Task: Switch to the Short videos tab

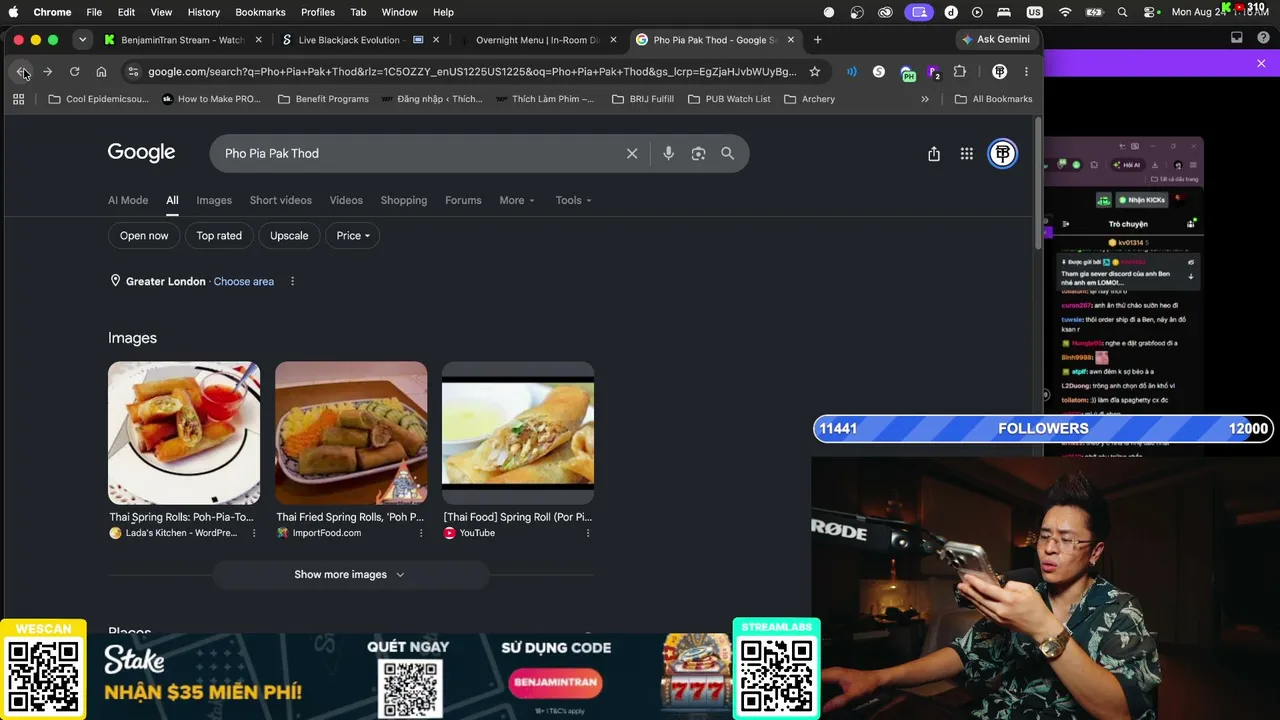Action: tap(281, 200)
